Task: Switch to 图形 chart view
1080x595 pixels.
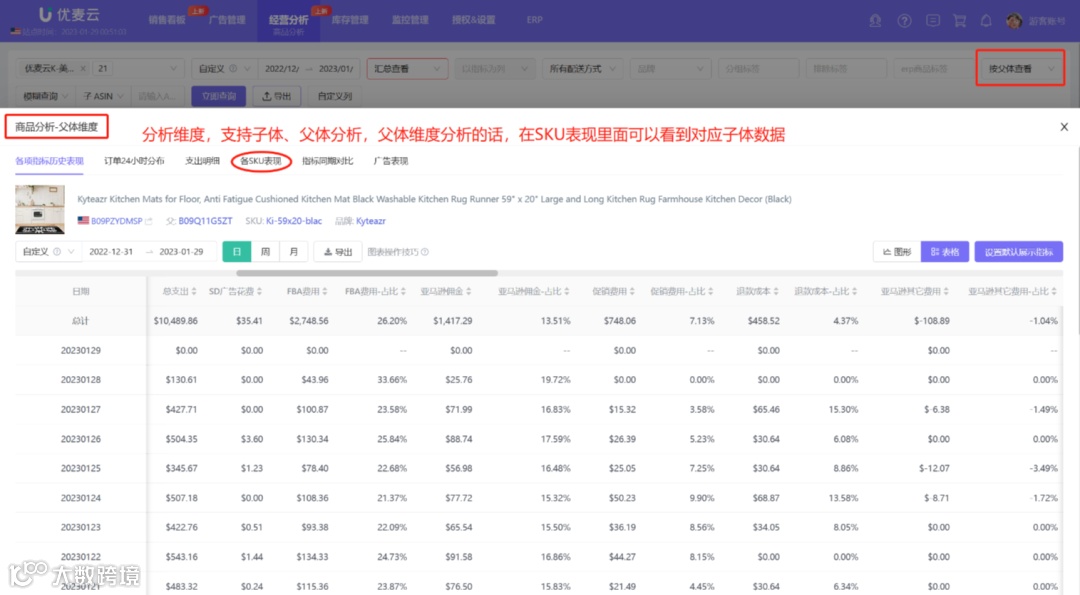Action: (x=897, y=252)
